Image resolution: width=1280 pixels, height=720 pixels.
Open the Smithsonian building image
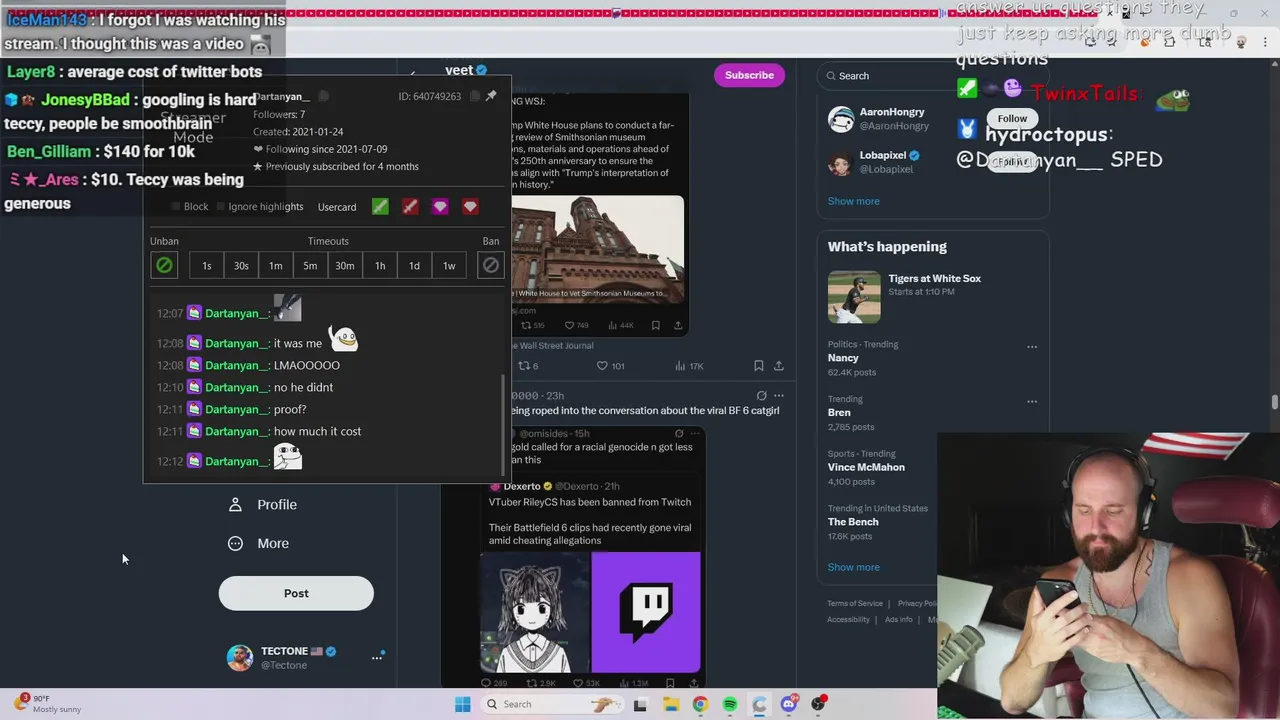click(x=598, y=250)
